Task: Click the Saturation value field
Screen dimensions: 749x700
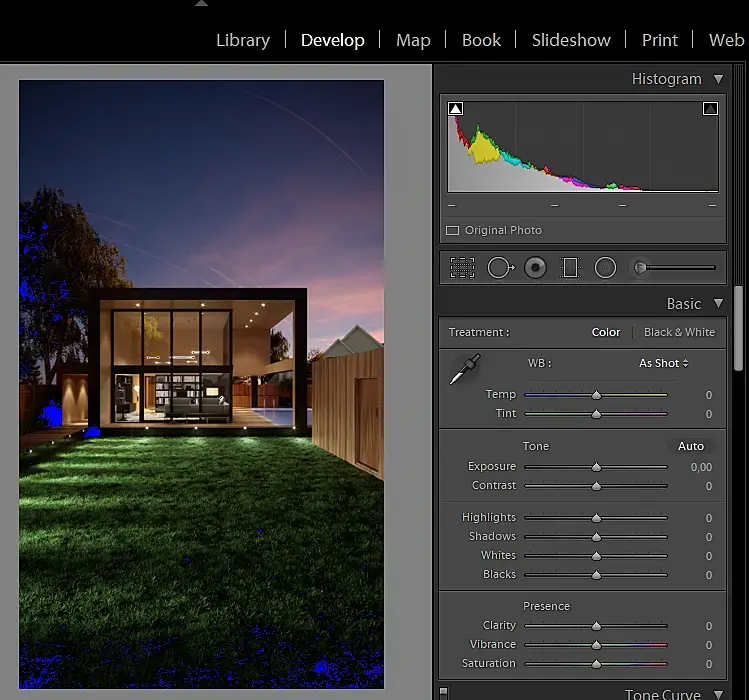Action: click(709, 664)
